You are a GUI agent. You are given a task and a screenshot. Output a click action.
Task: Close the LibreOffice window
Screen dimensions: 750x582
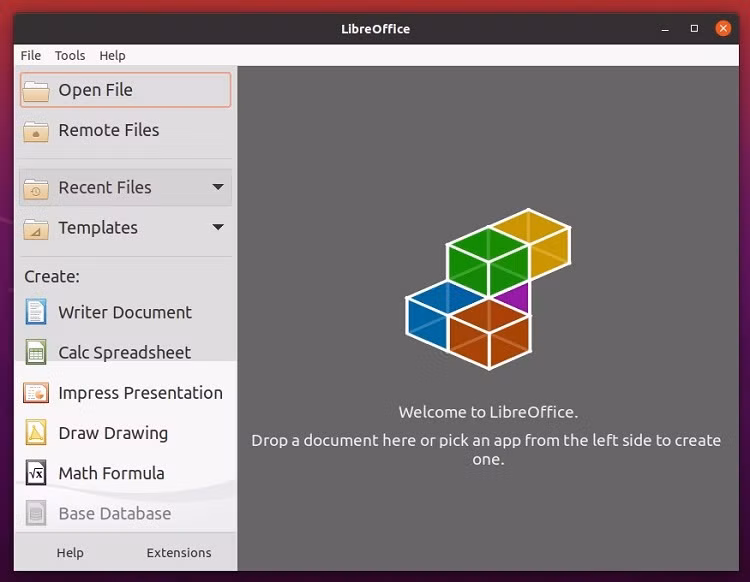click(x=723, y=29)
